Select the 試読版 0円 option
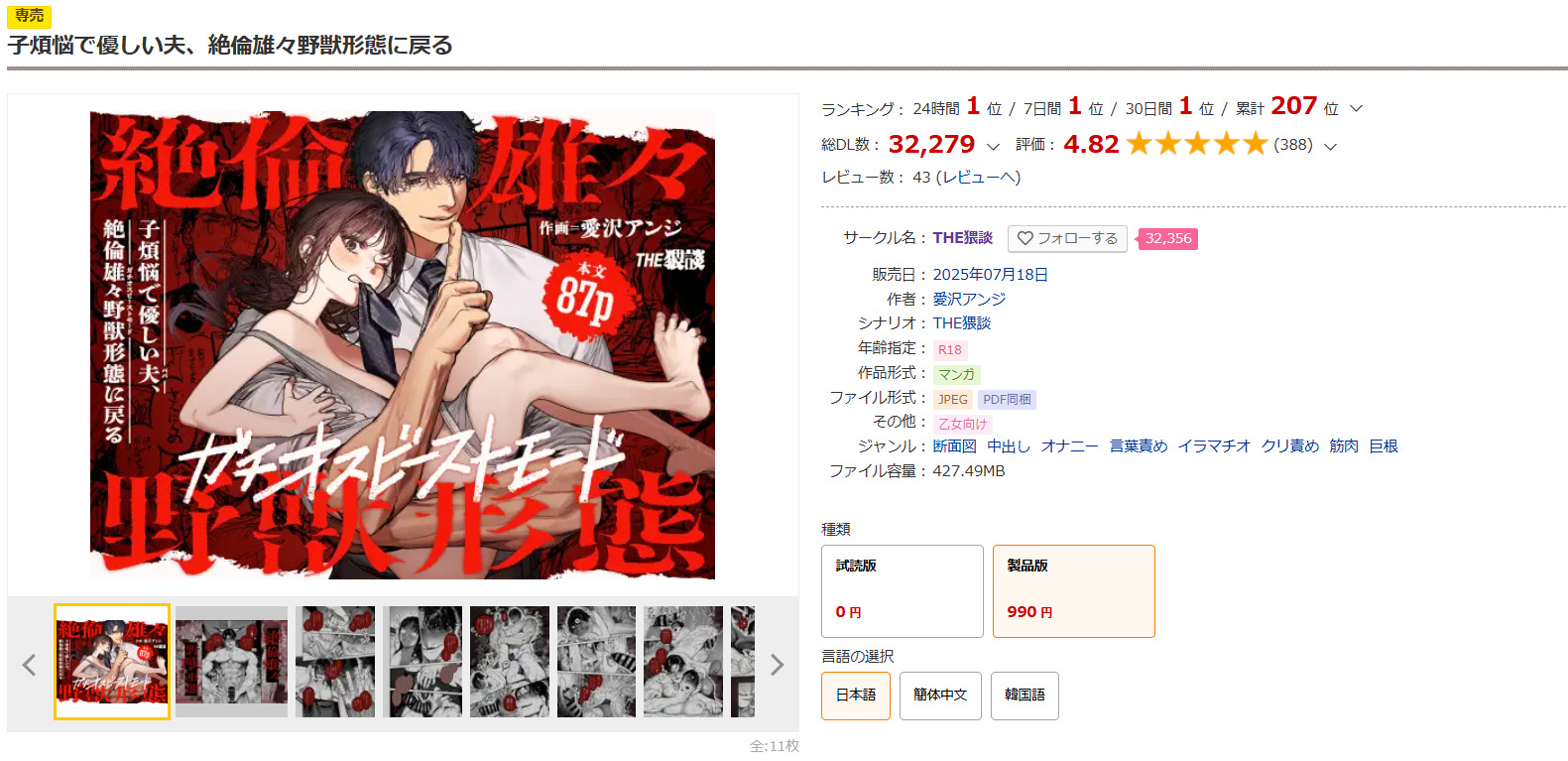The width and height of the screenshot is (1568, 761). 903,591
